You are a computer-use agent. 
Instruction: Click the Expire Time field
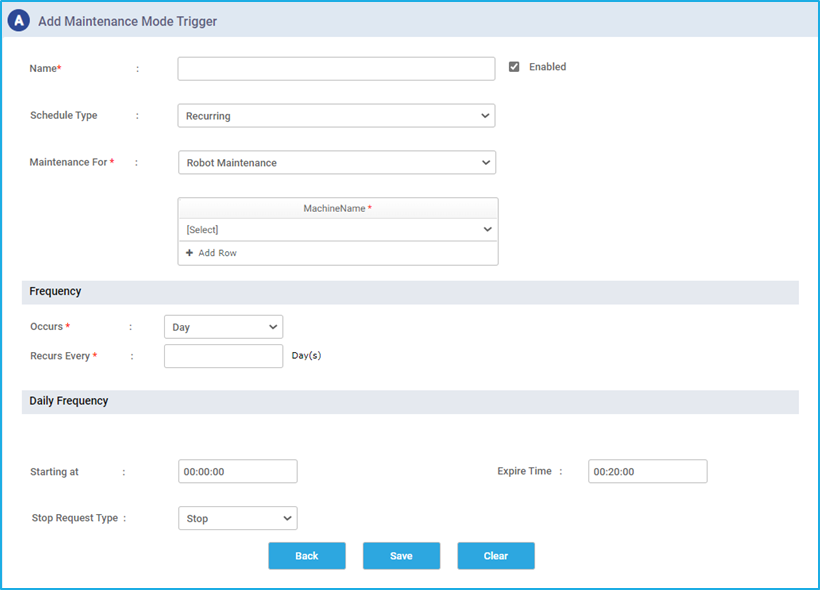point(647,471)
